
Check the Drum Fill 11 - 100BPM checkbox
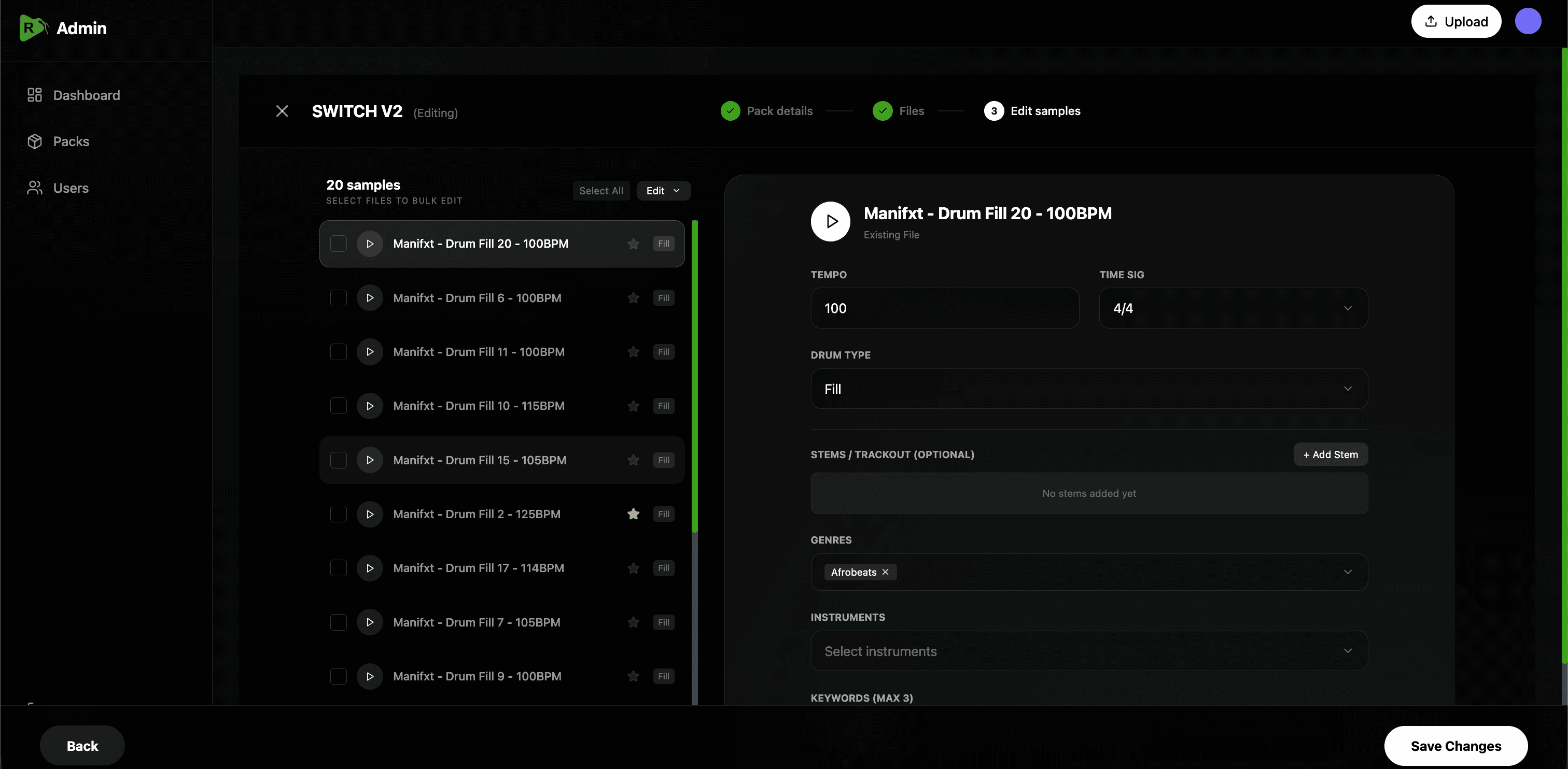339,352
